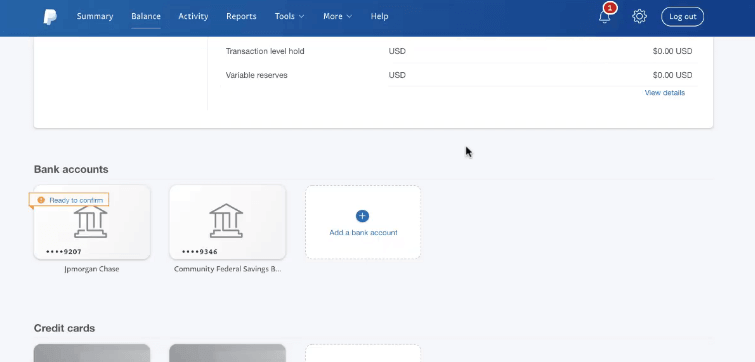Click the Community Federal Savings bank icon
Image resolution: width=755 pixels, height=362 pixels.
point(226,221)
